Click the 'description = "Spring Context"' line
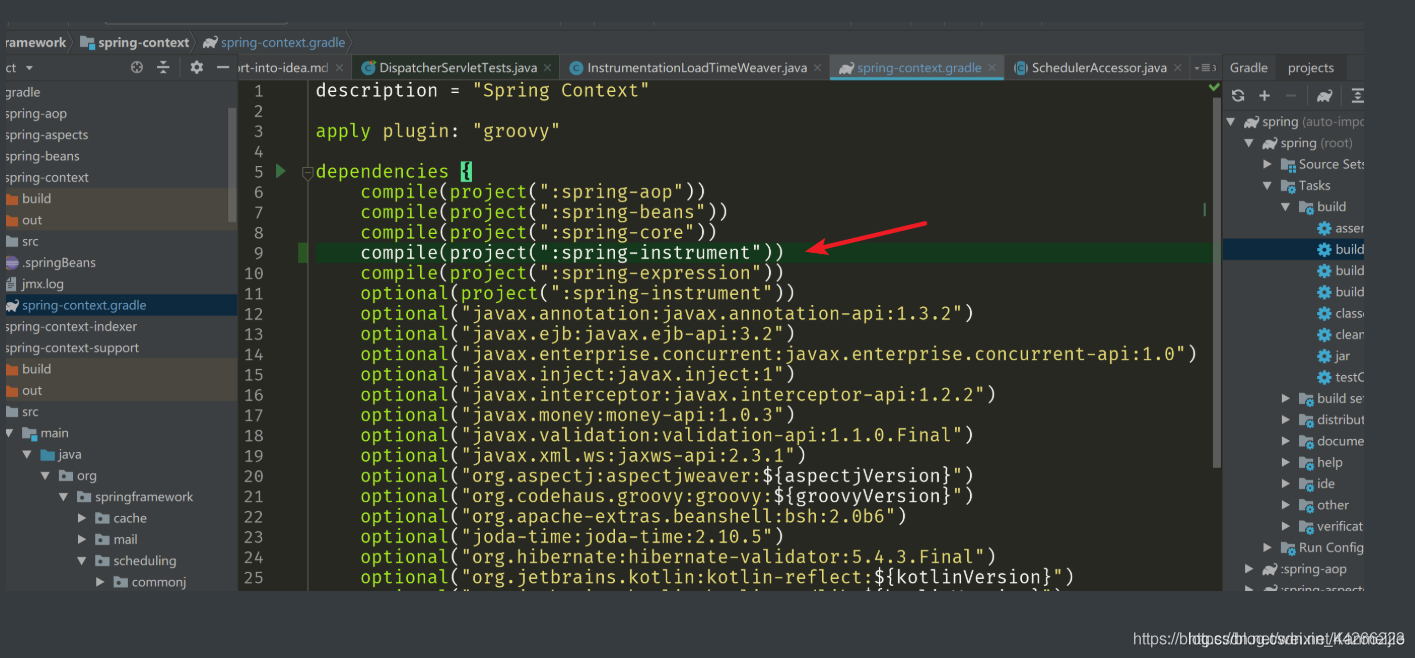 click(482, 90)
